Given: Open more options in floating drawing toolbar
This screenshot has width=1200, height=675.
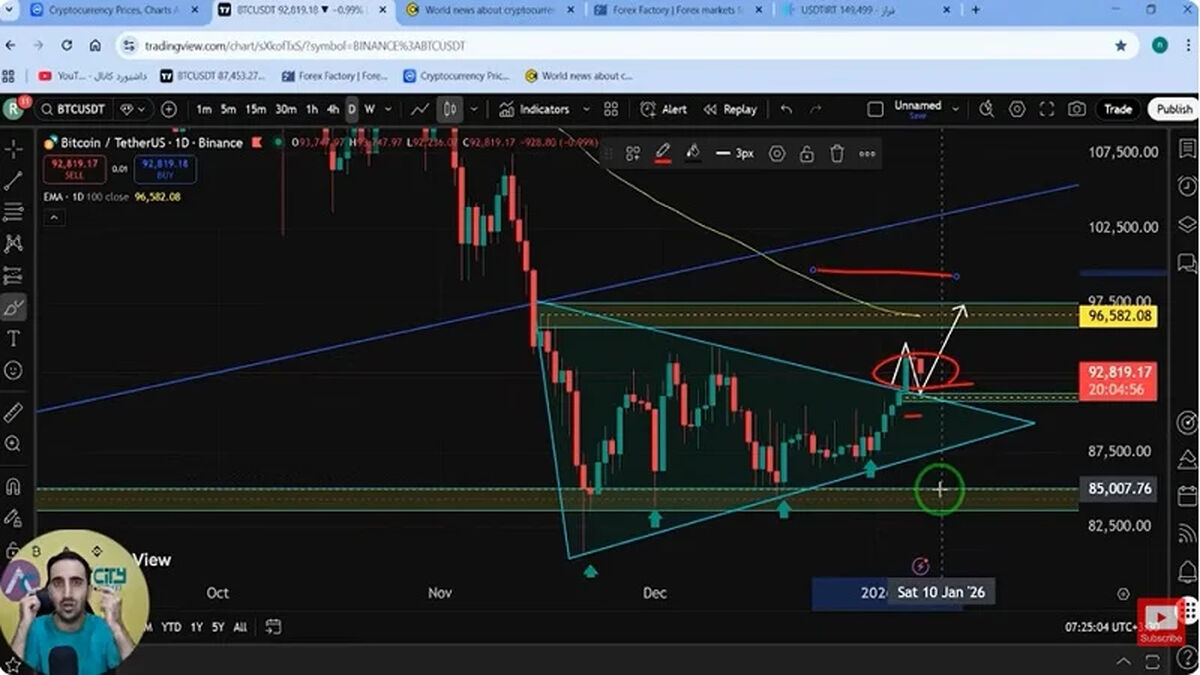Looking at the screenshot, I should click(x=867, y=153).
